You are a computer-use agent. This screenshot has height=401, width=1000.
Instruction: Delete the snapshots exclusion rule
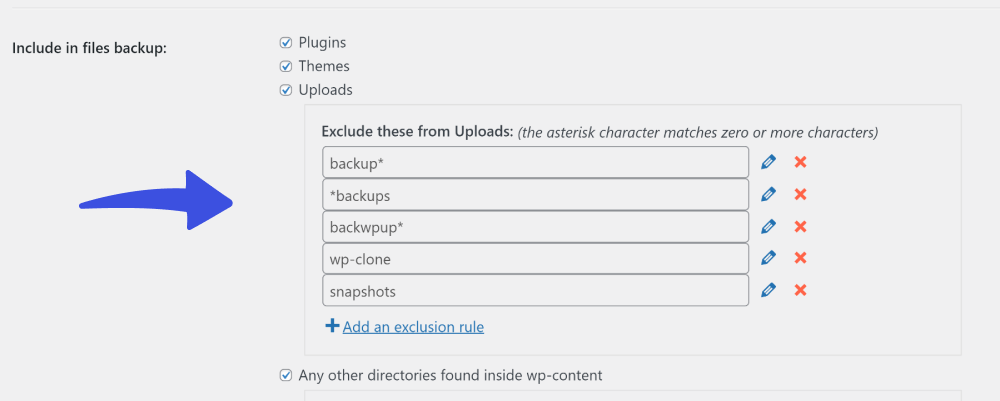point(800,290)
